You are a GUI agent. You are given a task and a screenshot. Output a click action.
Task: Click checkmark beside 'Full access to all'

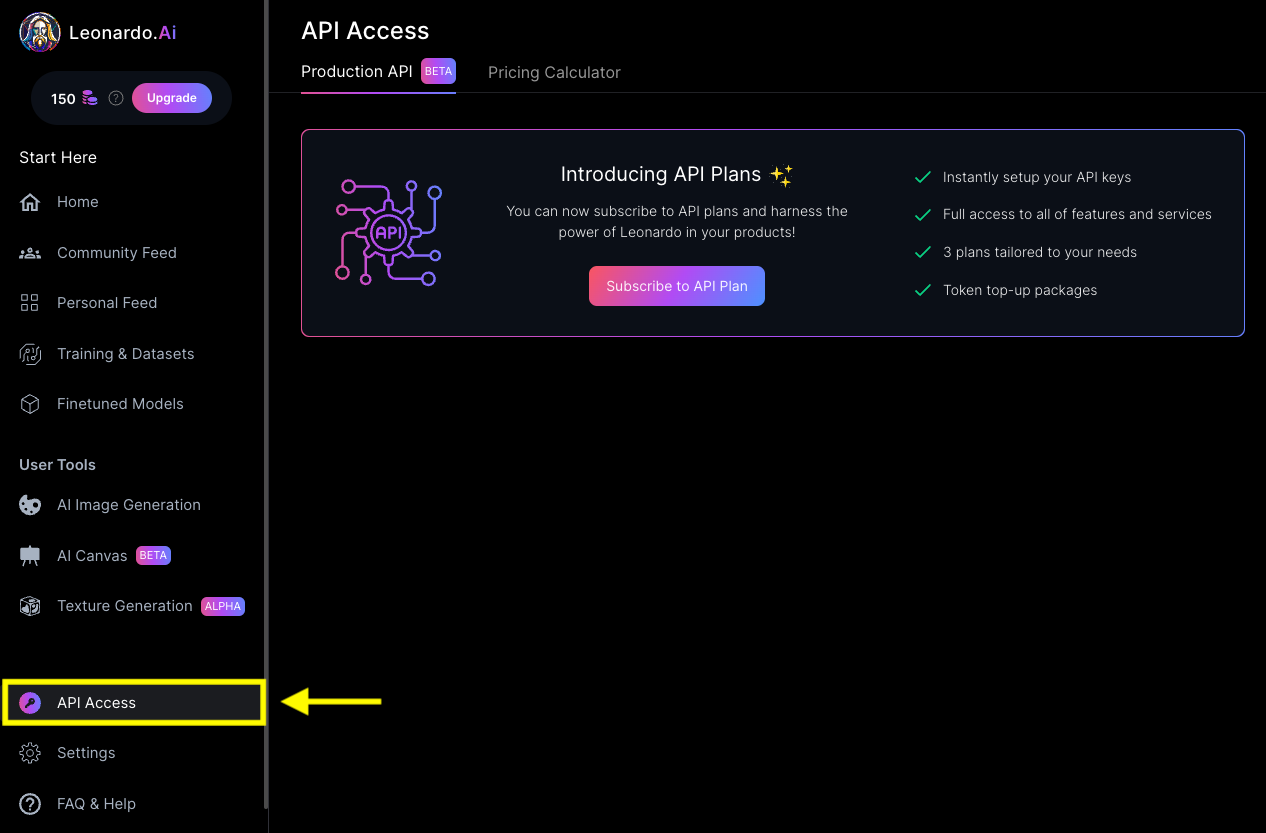tap(923, 214)
